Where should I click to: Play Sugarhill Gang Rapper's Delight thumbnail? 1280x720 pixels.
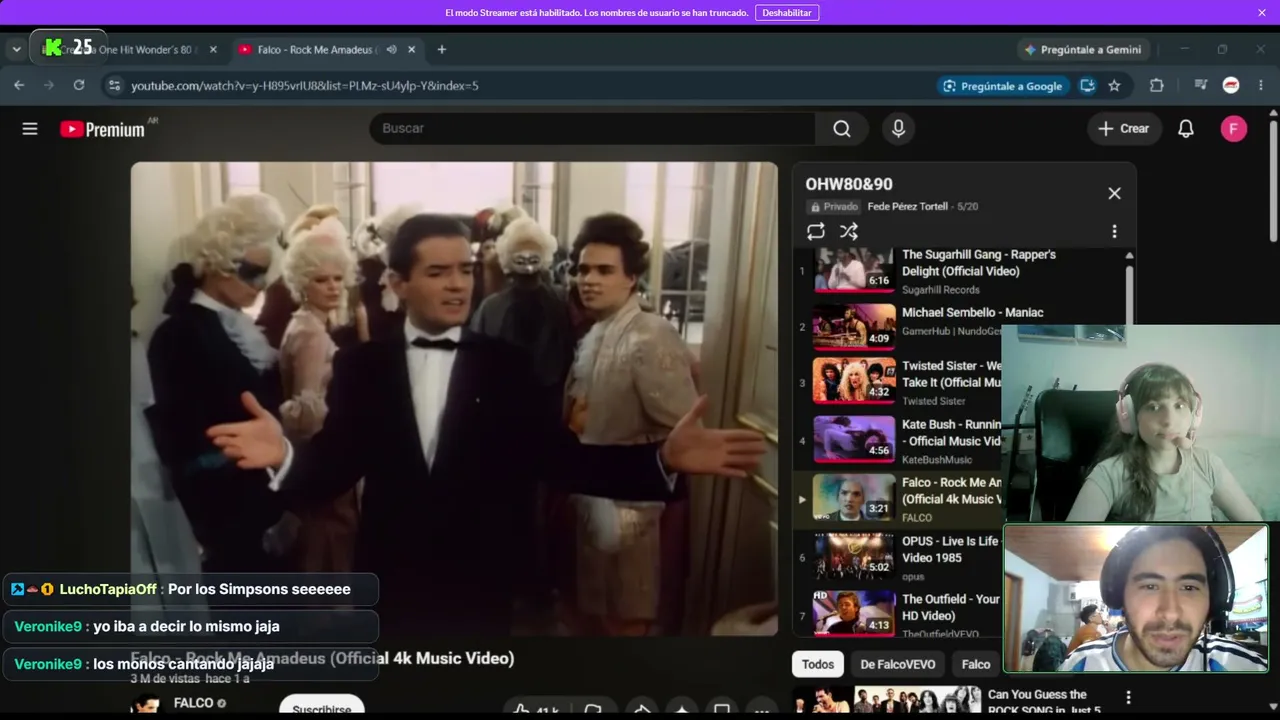click(x=854, y=270)
